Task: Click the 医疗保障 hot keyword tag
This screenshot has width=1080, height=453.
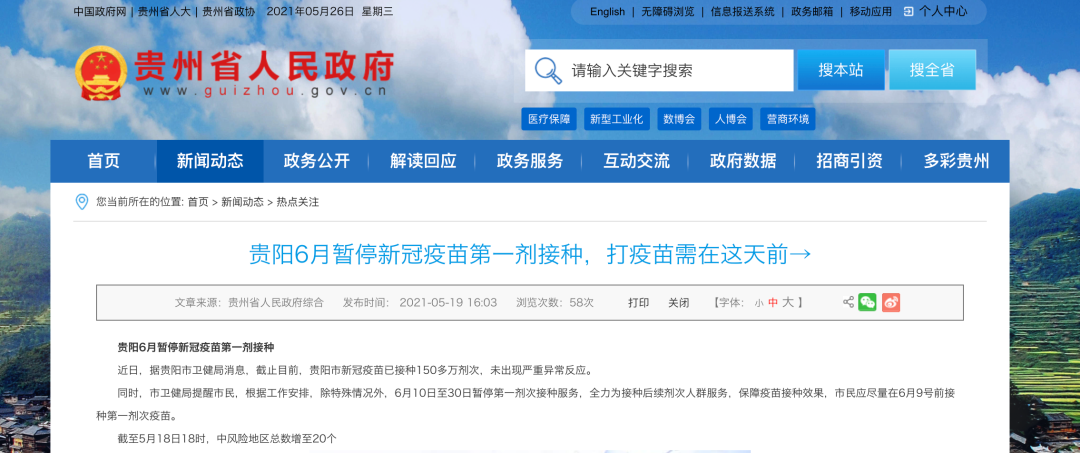Action: point(549,119)
